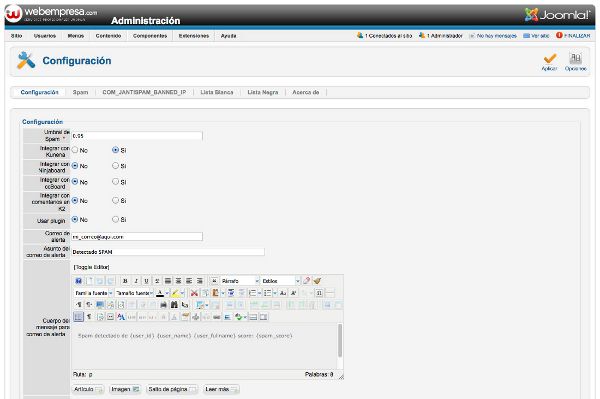Open the highlight color dropdown arrow
The image size is (600, 399).
183,293
